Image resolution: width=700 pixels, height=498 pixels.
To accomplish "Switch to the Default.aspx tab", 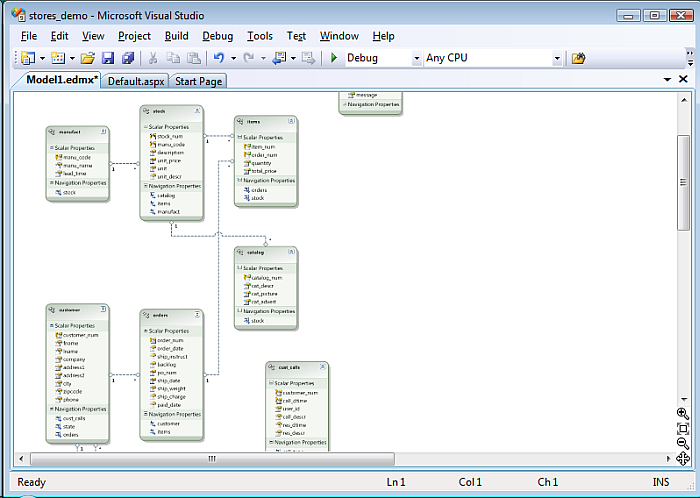I will click(x=135, y=81).
